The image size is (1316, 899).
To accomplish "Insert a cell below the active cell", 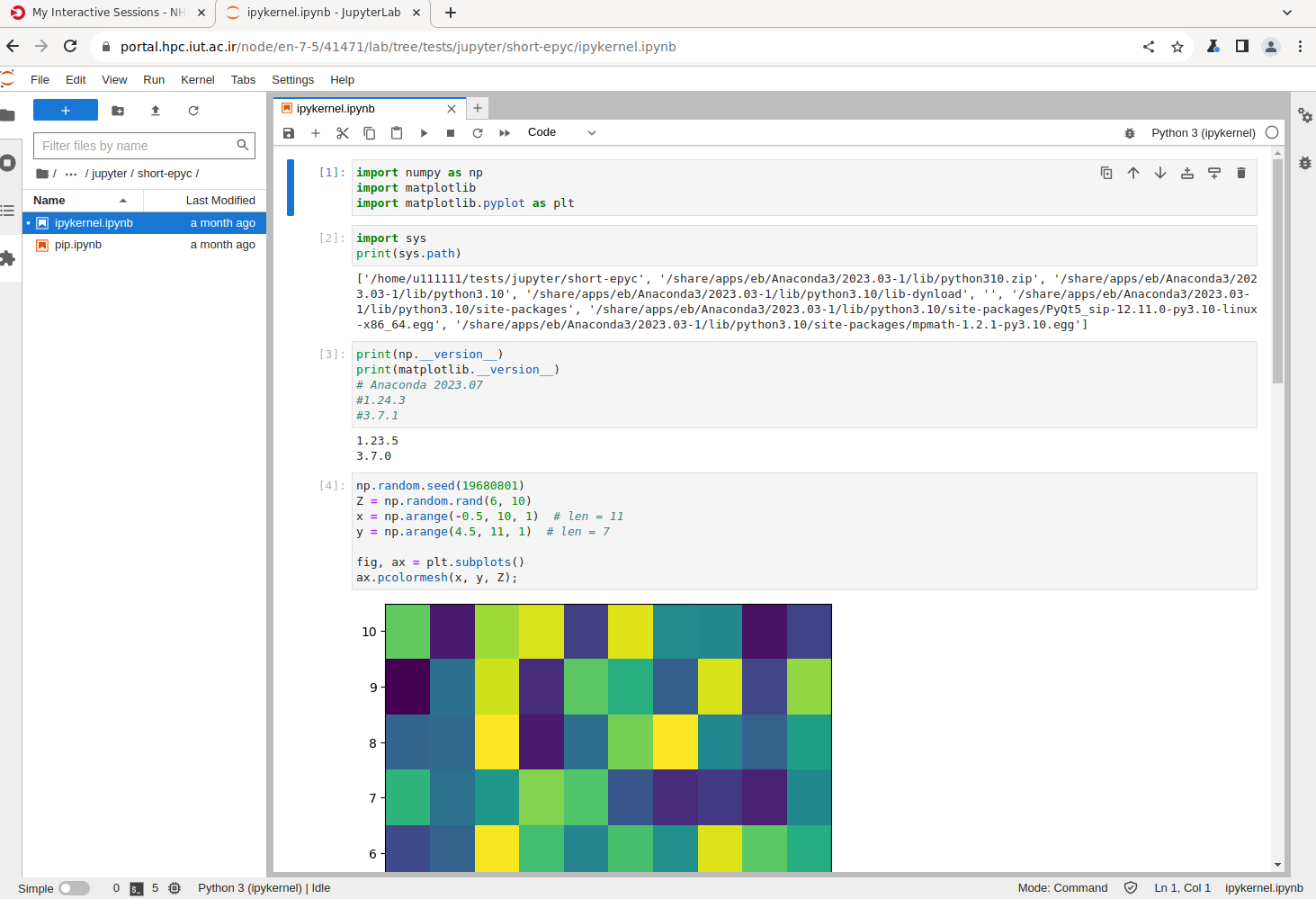I will tap(1214, 173).
